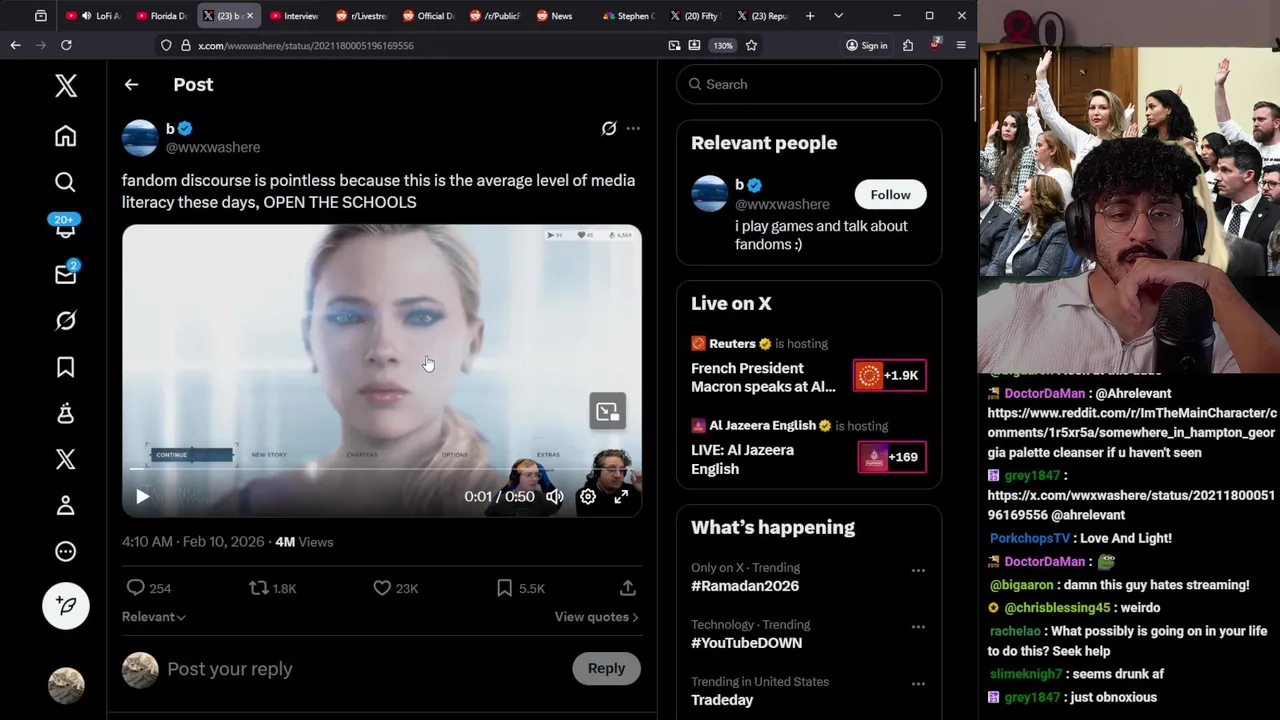This screenshot has width=1280, height=720.
Task: Switch to the LoFi YouTube tab
Action: (94, 16)
